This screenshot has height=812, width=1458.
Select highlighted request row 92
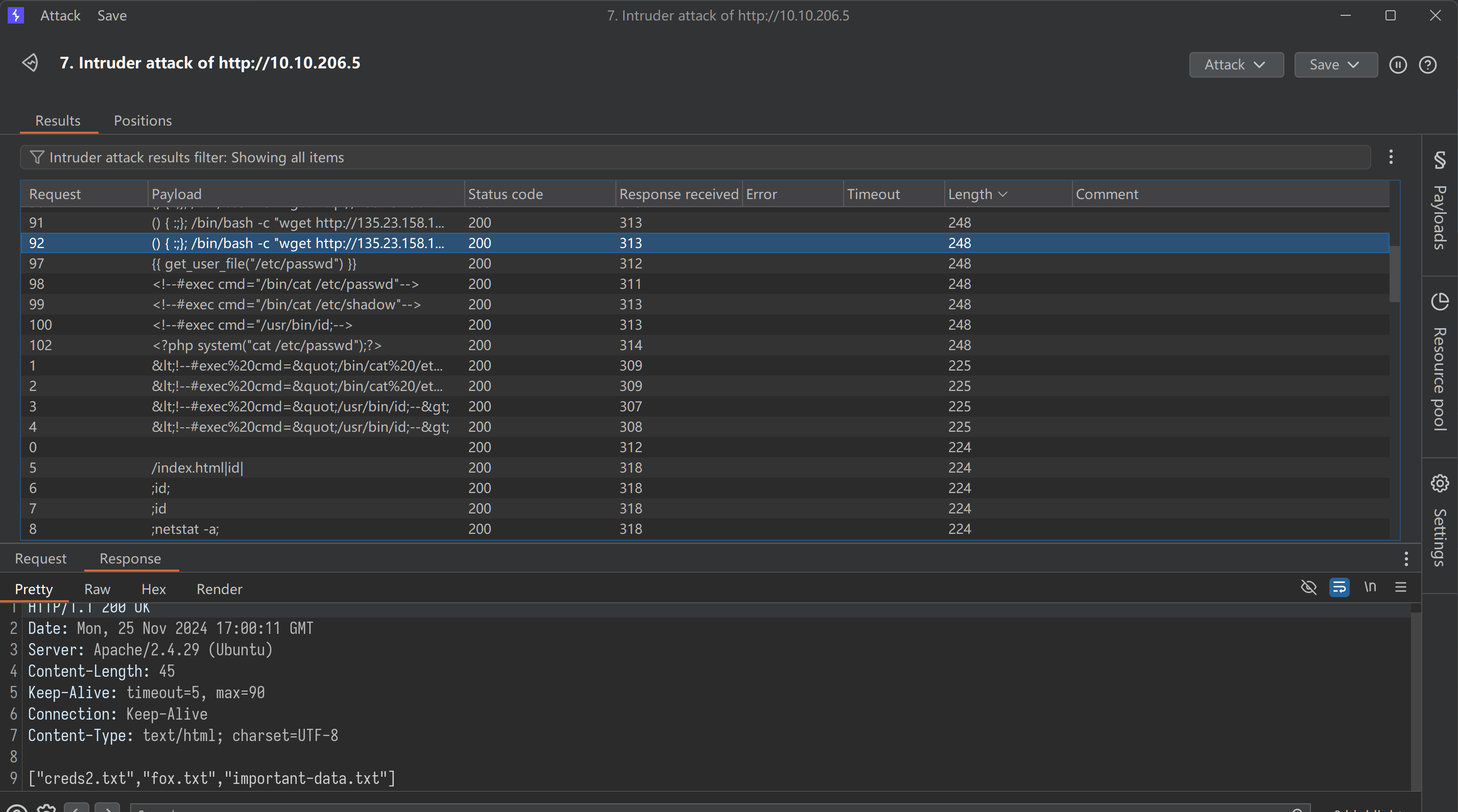click(x=705, y=243)
